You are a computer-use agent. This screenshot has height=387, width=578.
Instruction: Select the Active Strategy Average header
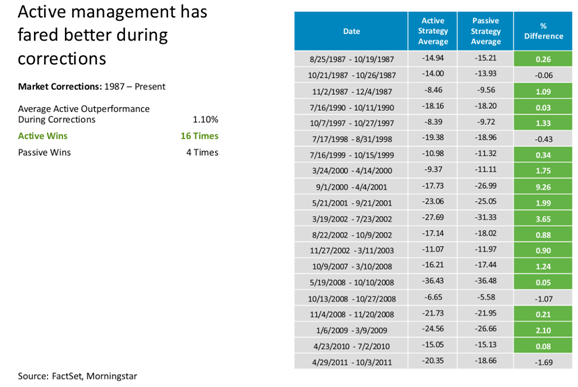tap(433, 31)
